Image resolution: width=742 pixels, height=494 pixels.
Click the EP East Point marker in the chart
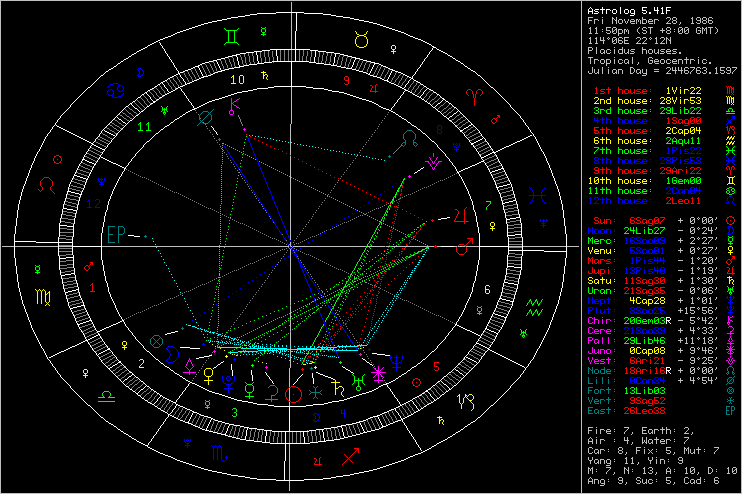(119, 236)
